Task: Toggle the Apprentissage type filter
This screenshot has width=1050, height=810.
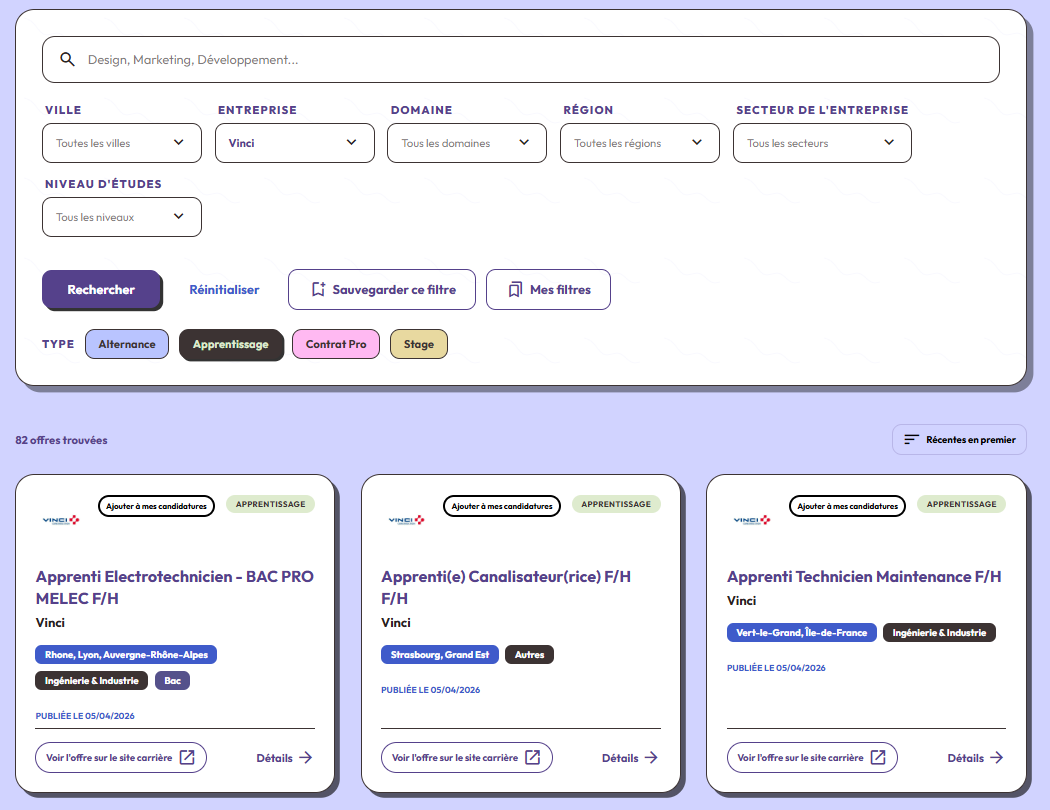Action: (231, 344)
